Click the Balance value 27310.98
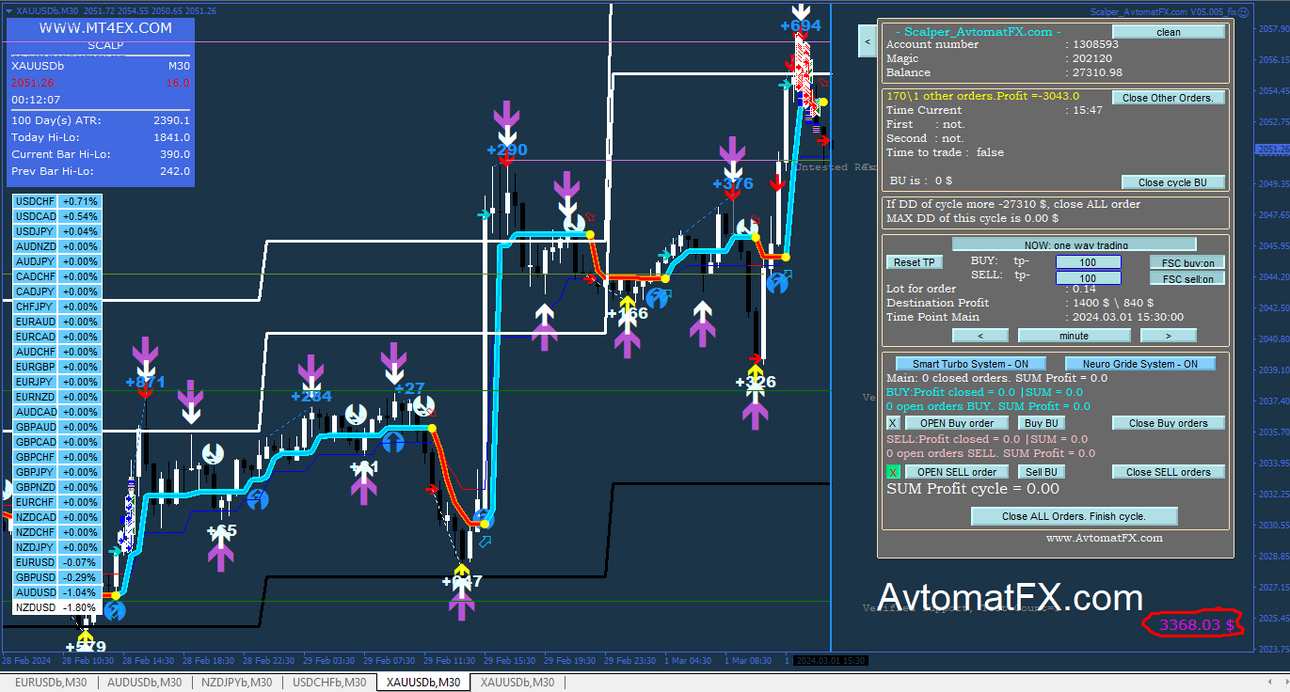1290x692 pixels. pyautogui.click(x=1097, y=72)
